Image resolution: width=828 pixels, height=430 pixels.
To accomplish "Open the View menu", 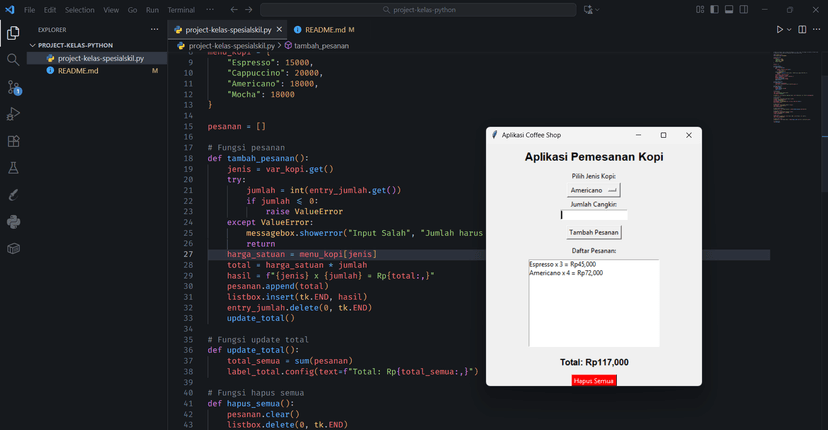I will click(x=111, y=10).
